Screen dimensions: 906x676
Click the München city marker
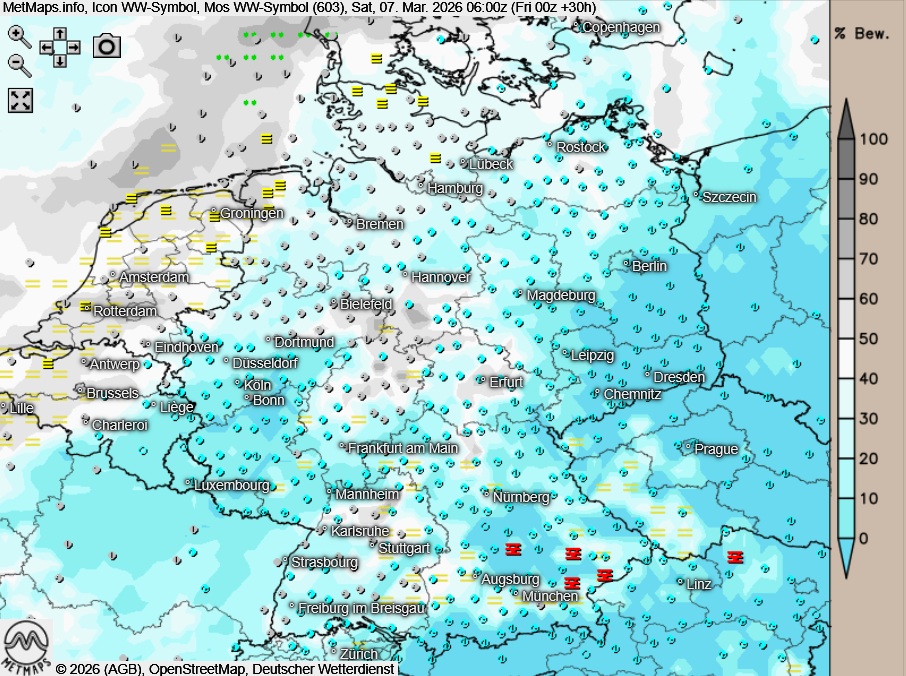[516, 594]
